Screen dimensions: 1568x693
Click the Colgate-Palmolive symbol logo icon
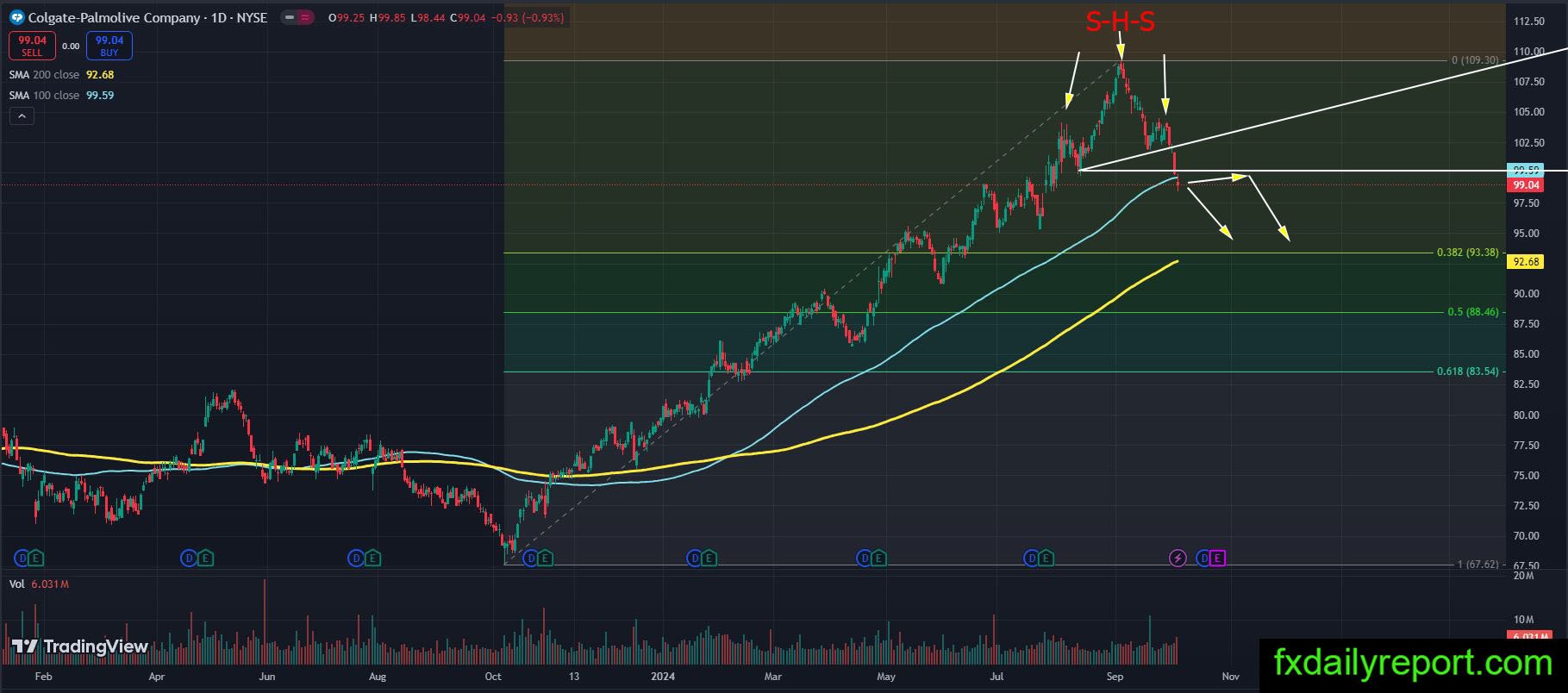(16, 17)
